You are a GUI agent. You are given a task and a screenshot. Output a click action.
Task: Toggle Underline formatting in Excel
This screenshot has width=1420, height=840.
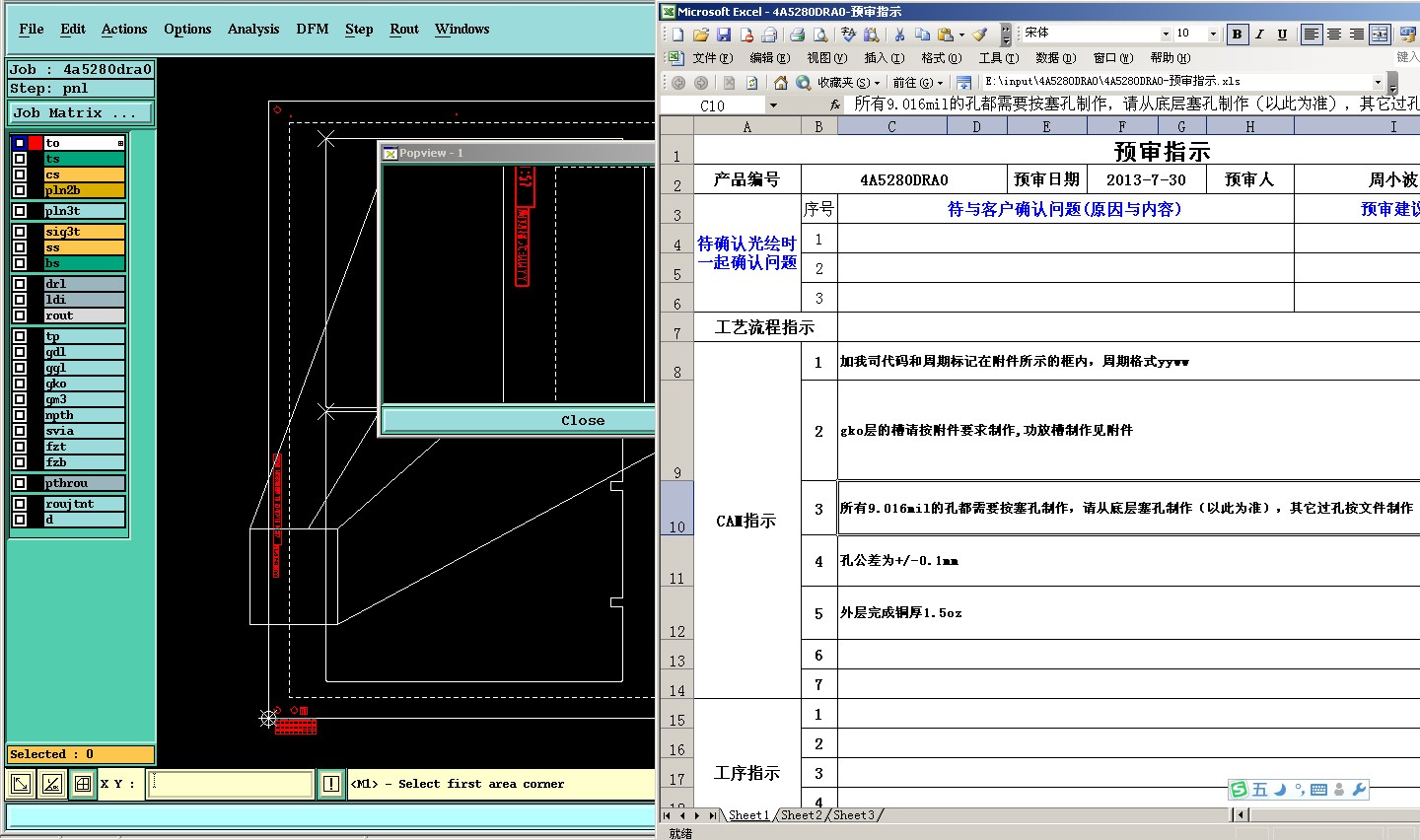point(1282,35)
